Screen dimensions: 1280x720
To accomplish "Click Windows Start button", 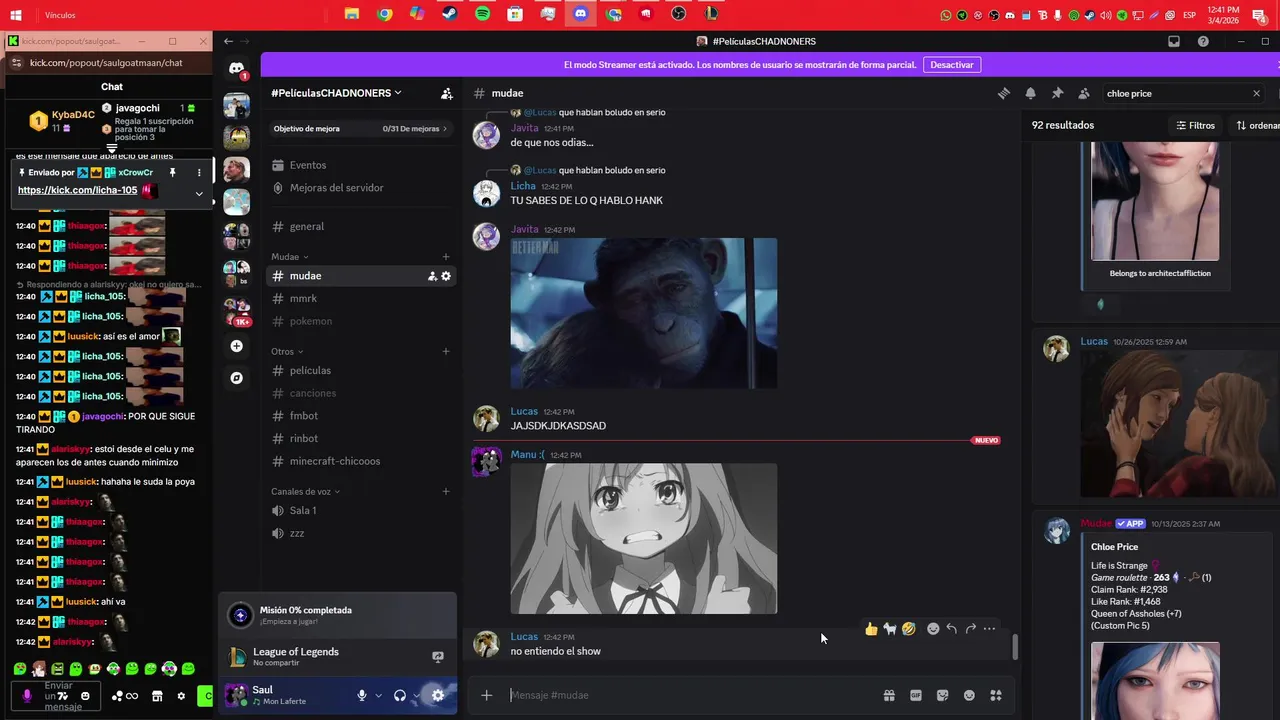I will pyautogui.click(x=16, y=14).
